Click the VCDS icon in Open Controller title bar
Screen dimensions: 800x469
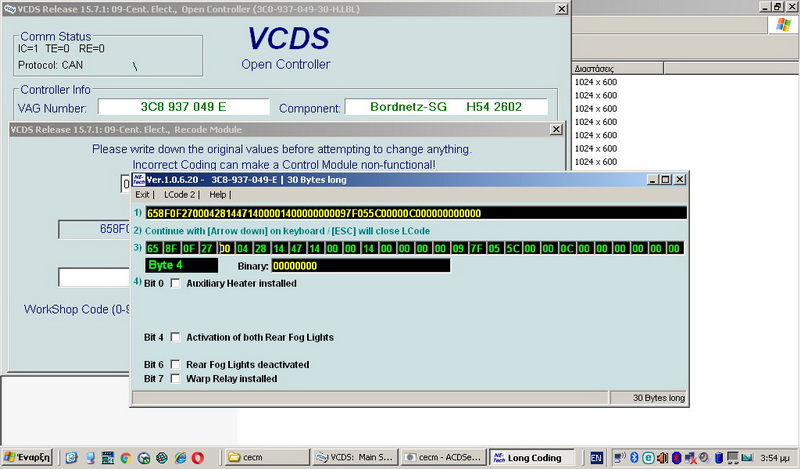9,9
